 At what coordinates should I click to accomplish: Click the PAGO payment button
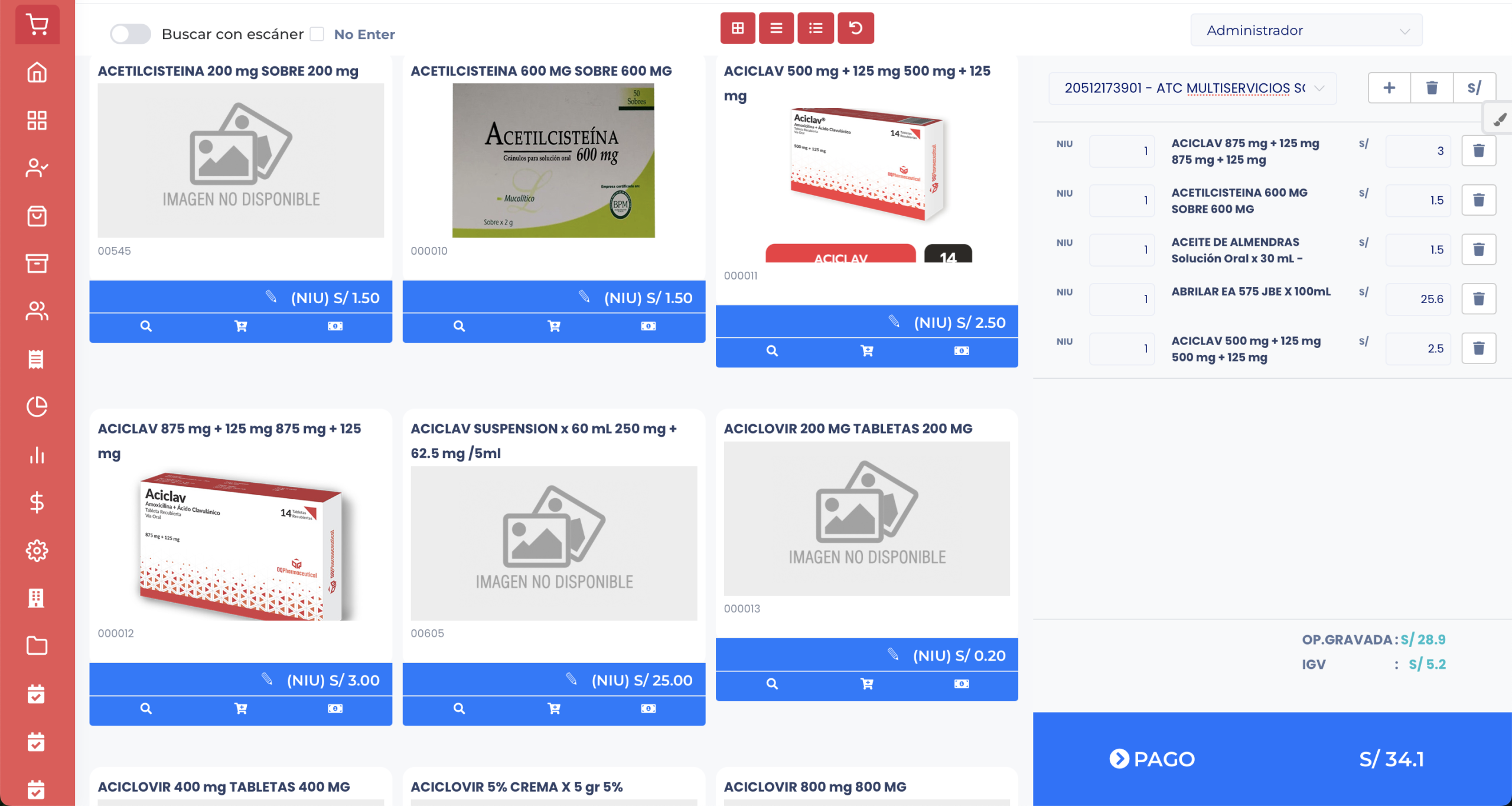coord(1152,759)
